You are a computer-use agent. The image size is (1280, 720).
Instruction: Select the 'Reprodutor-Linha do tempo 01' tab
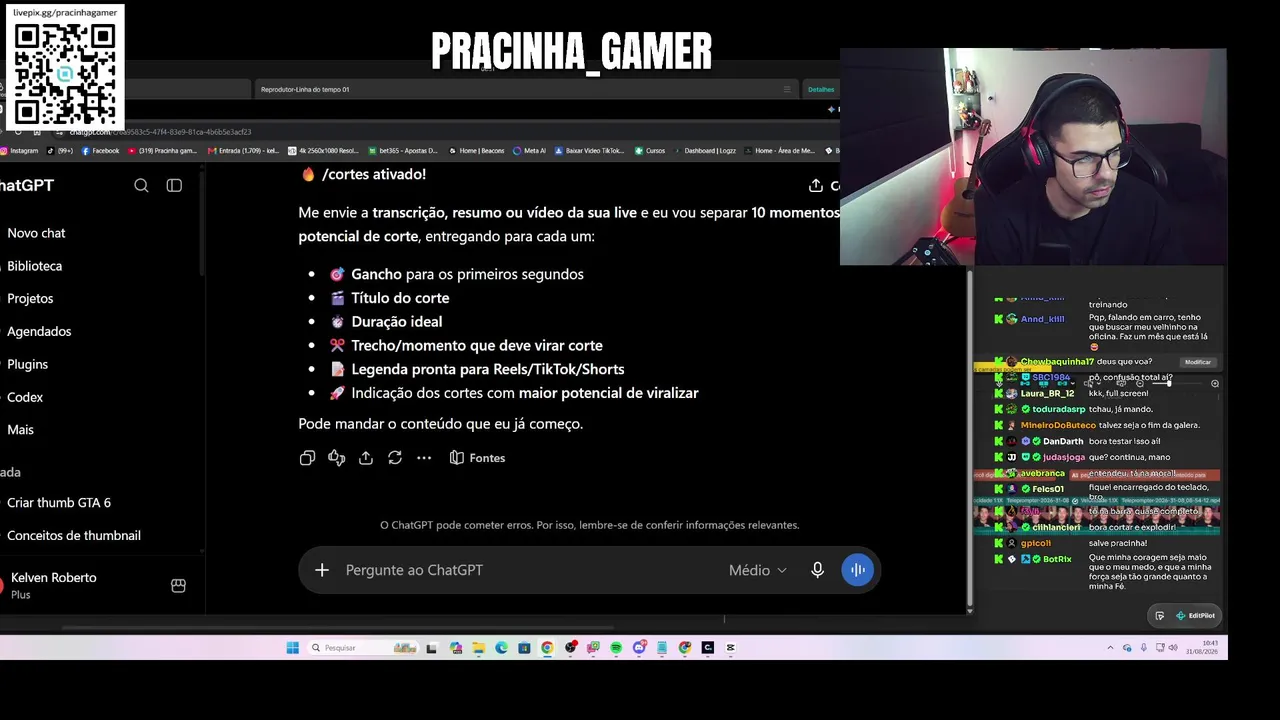pyautogui.click(x=305, y=89)
